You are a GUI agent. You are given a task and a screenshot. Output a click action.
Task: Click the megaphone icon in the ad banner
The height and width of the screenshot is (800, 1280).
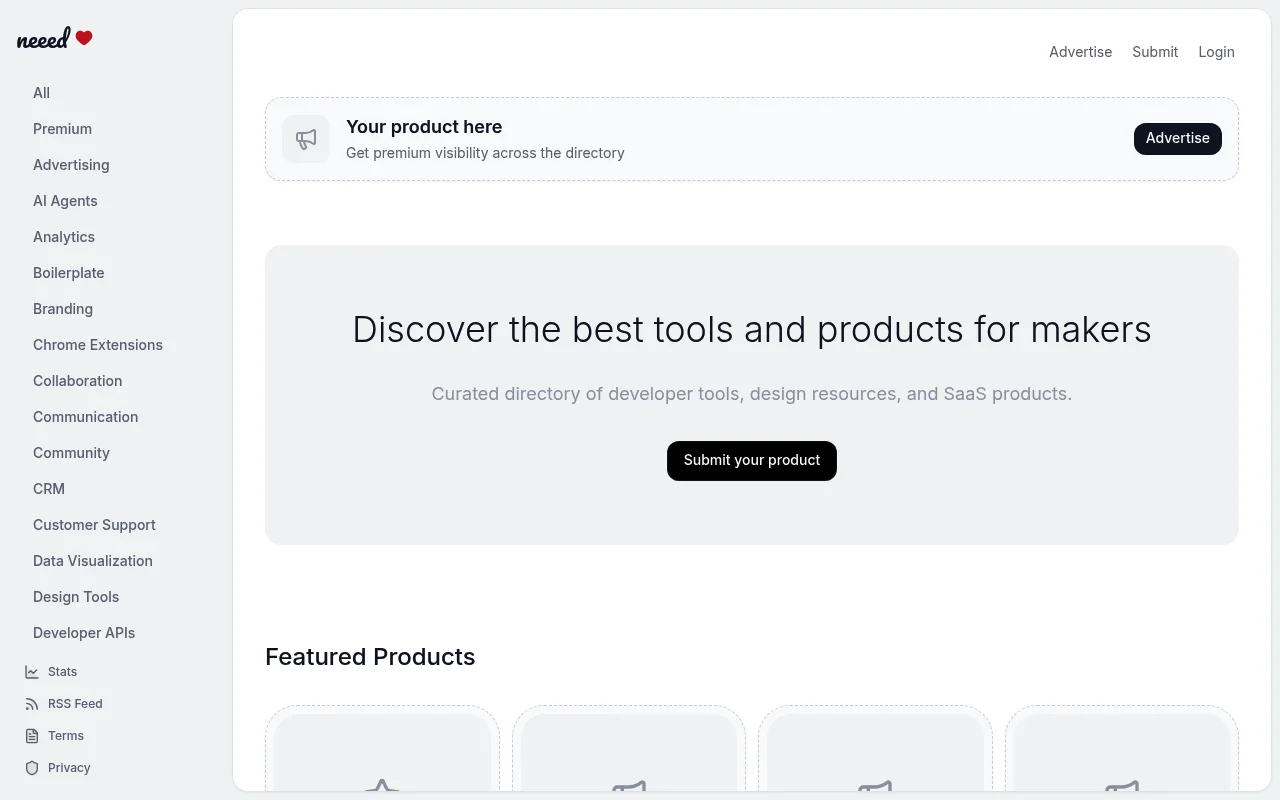(x=305, y=139)
